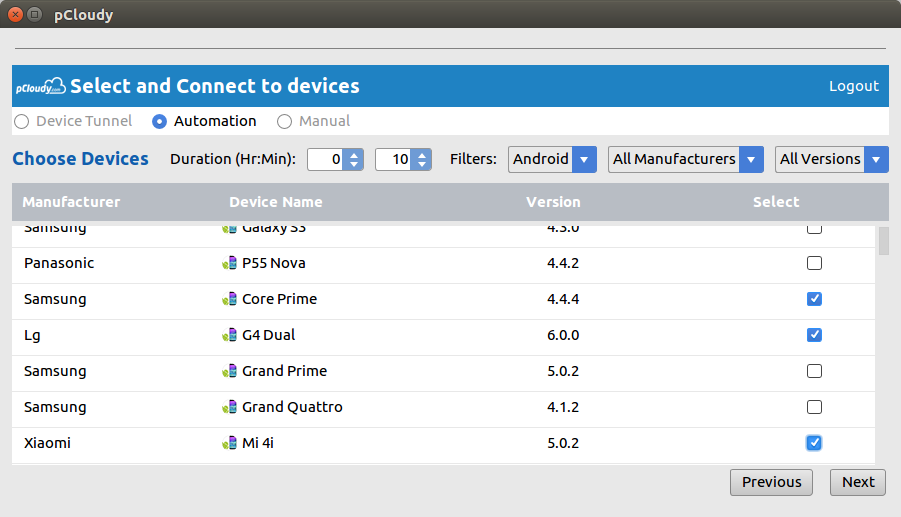Increase the duration hours value
The width and height of the screenshot is (901, 517).
click(x=354, y=154)
